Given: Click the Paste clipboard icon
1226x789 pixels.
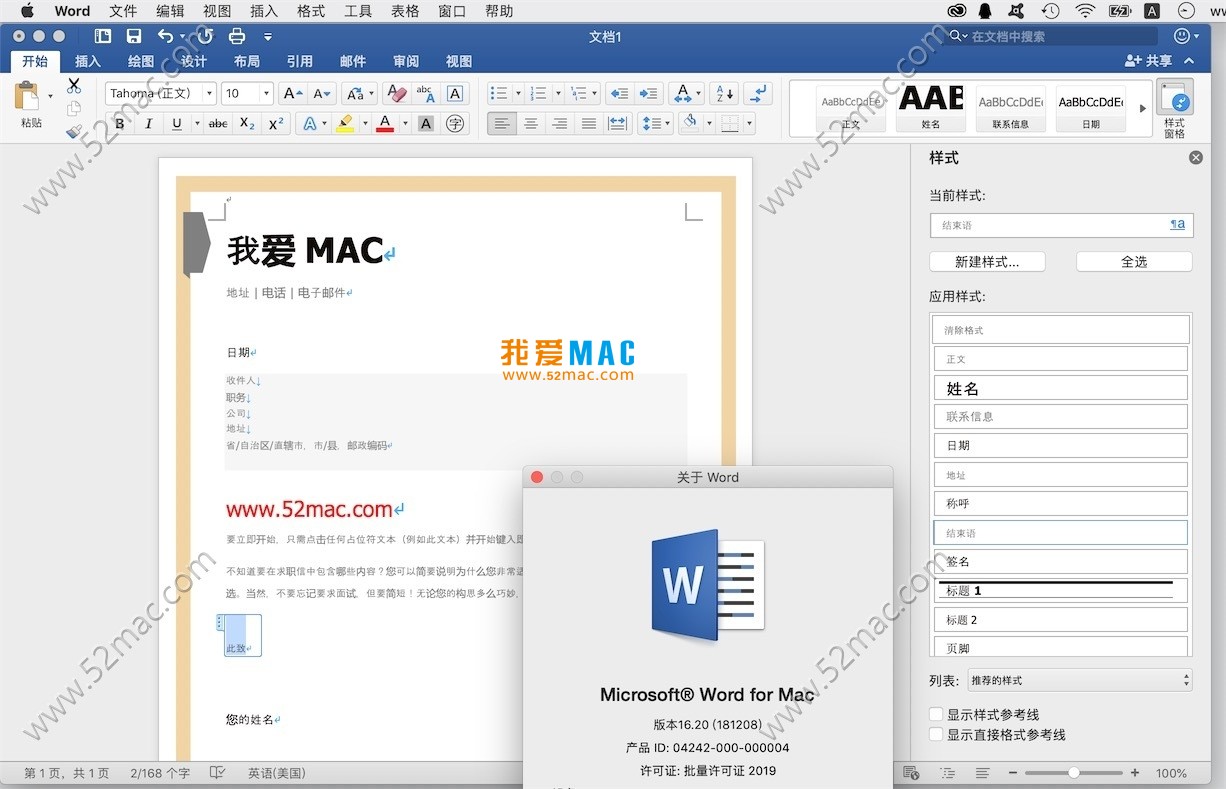Looking at the screenshot, I should click(26, 97).
